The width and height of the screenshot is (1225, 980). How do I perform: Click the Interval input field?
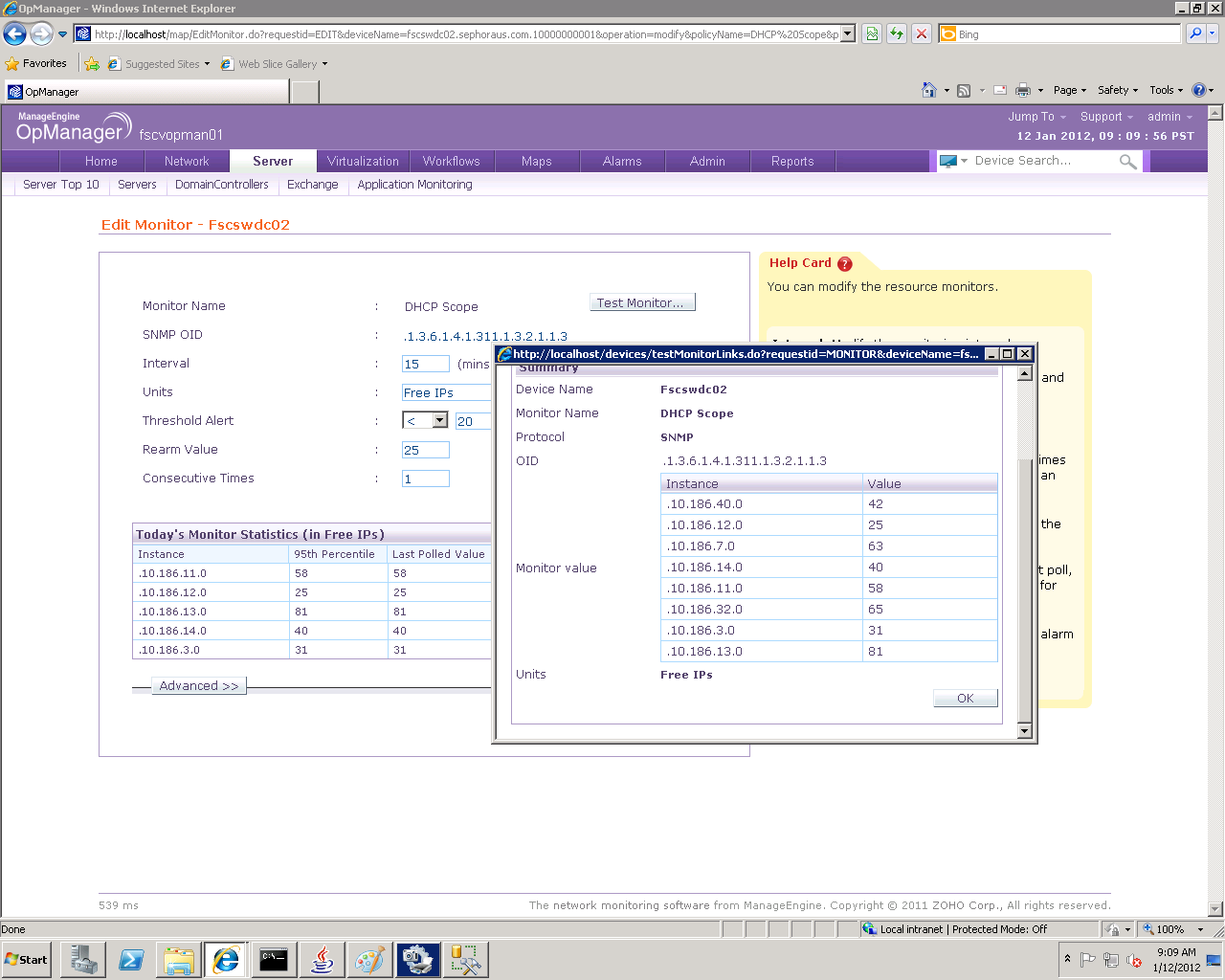[425, 364]
